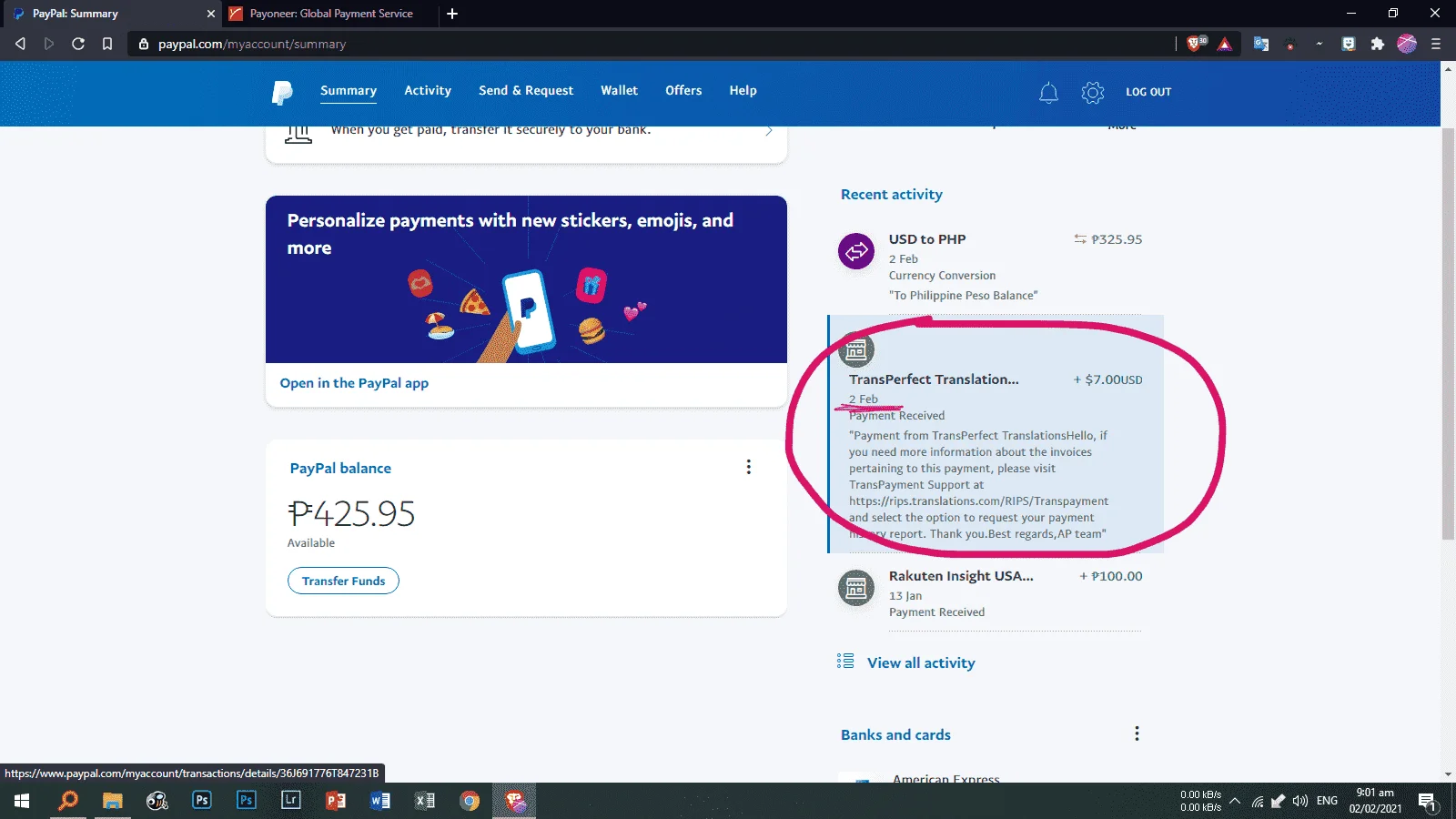Open File Explorer from the taskbar

click(113, 801)
